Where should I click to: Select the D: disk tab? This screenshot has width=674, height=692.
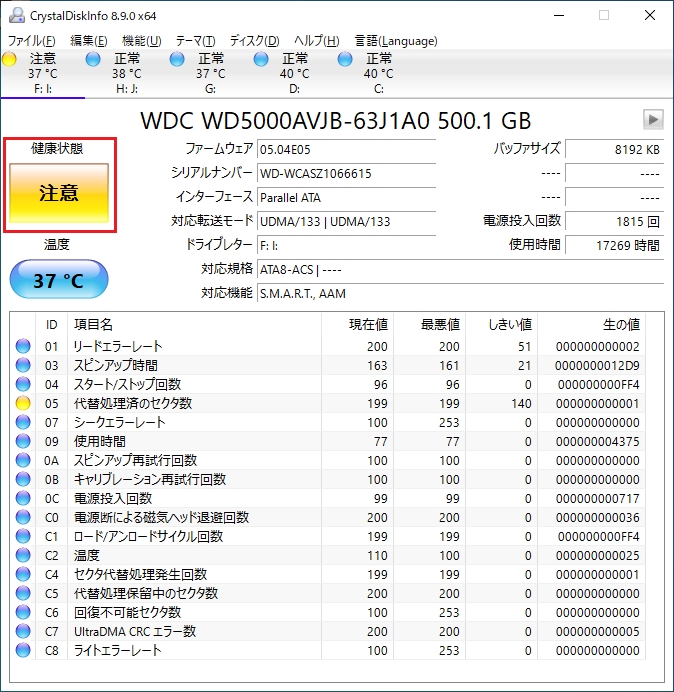tap(294, 74)
